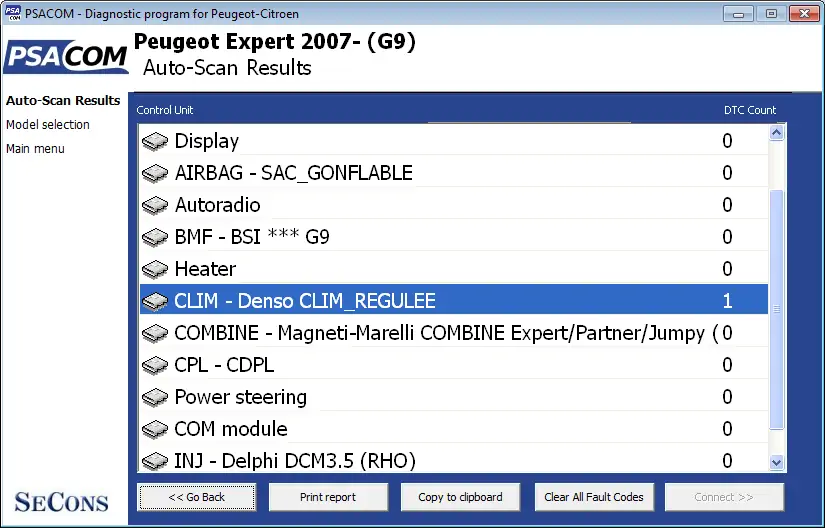The width and height of the screenshot is (825, 528).
Task: Select the Heater entry text
Action: (205, 269)
